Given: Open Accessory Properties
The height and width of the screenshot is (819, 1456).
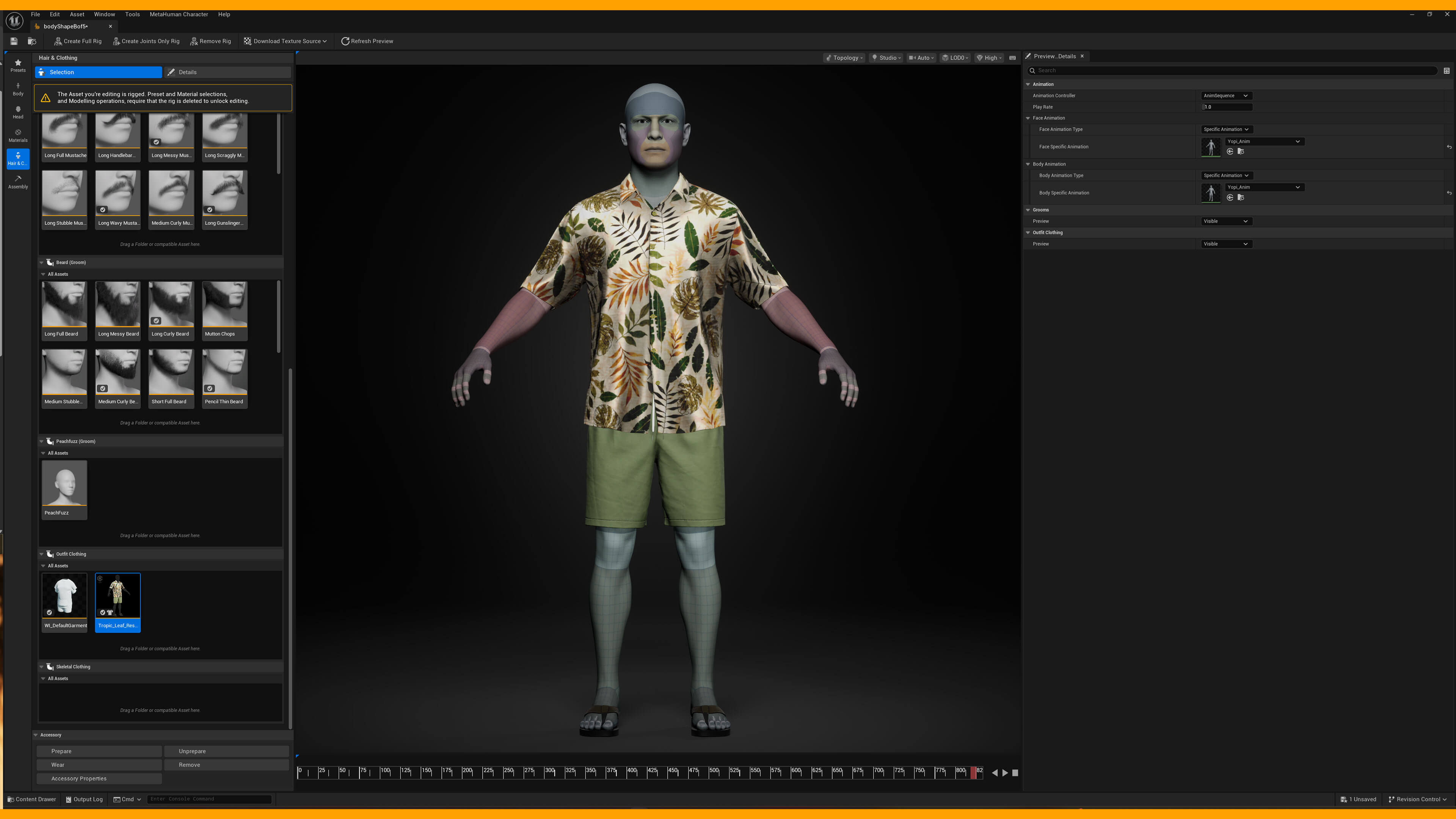Looking at the screenshot, I should [99, 778].
